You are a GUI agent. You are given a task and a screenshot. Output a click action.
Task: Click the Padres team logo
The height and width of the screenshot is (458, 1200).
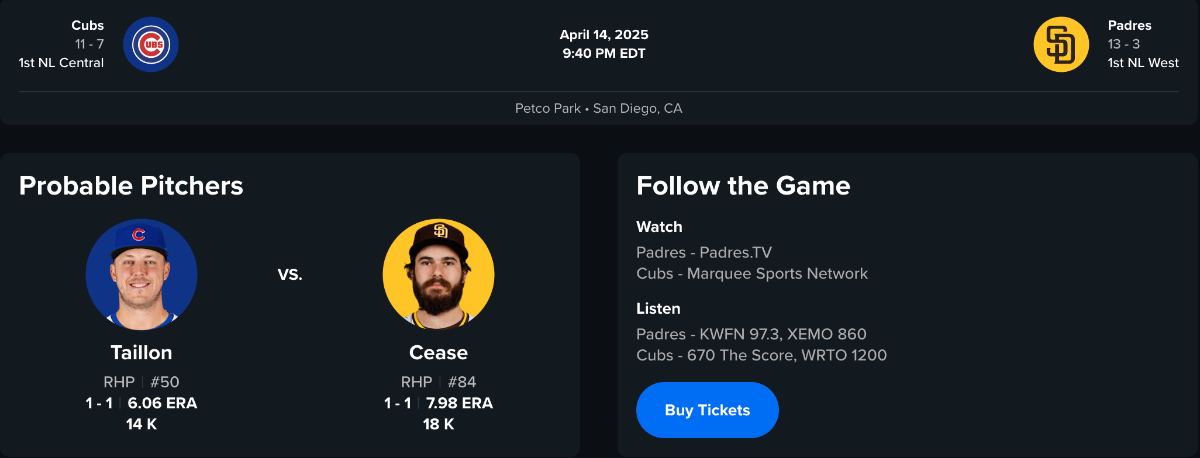(1061, 44)
